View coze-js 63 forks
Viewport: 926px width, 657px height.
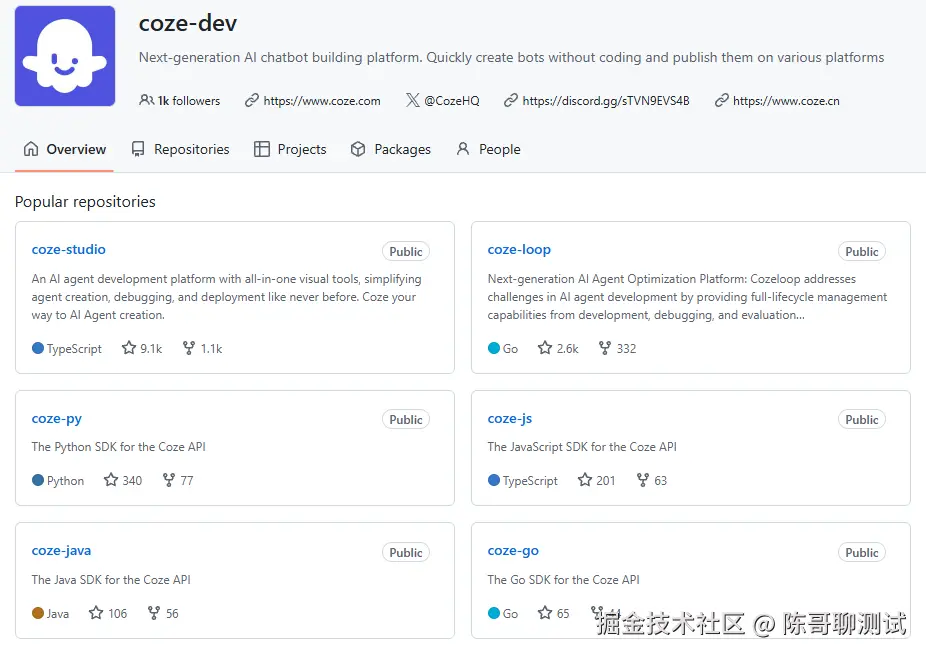pos(651,481)
